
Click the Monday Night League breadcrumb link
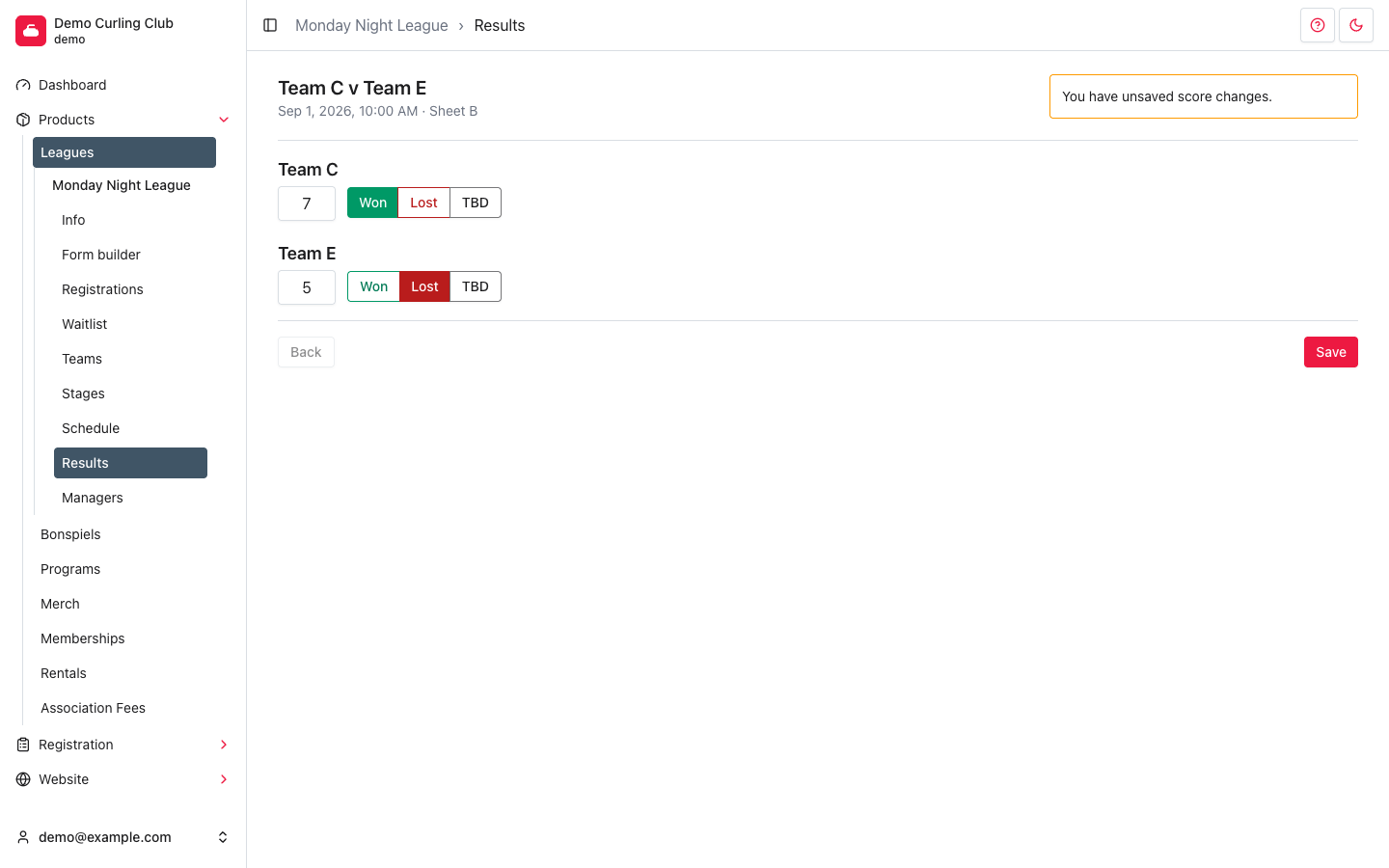(x=371, y=25)
